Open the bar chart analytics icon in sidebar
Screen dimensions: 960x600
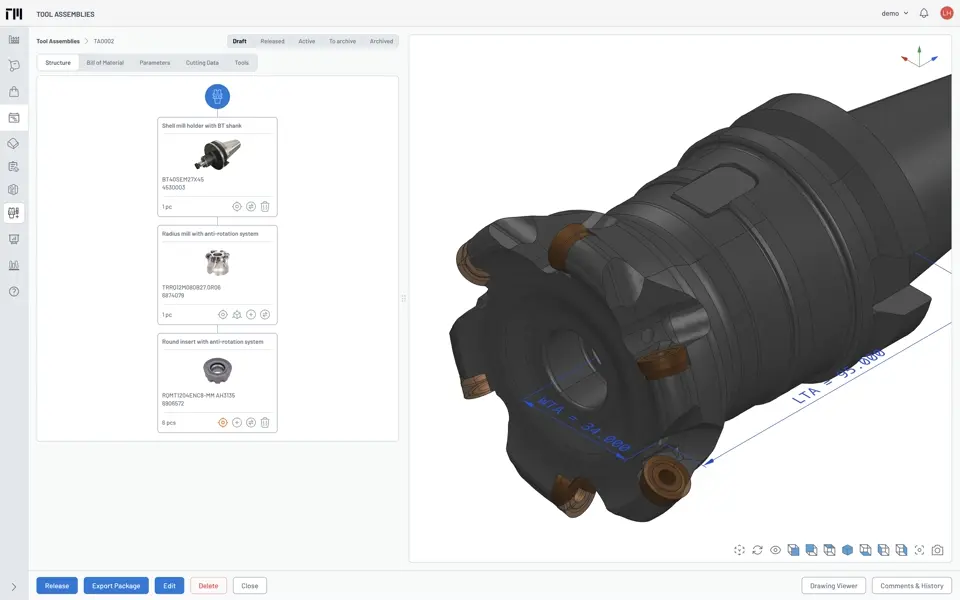13,265
